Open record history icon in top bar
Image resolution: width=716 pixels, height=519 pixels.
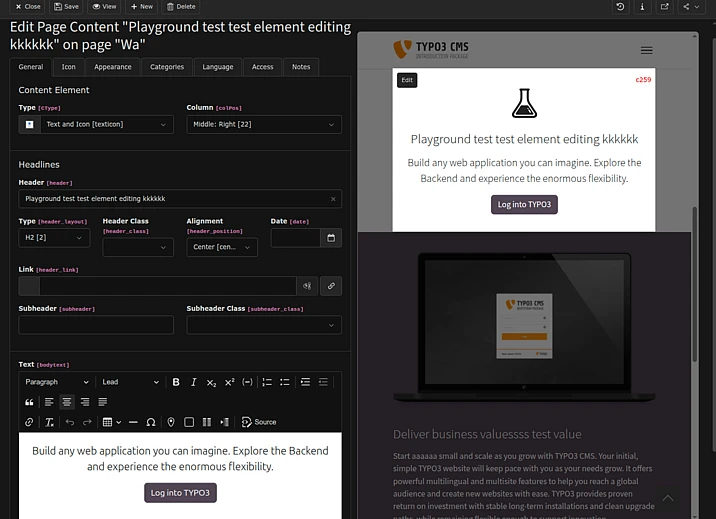[x=620, y=7]
